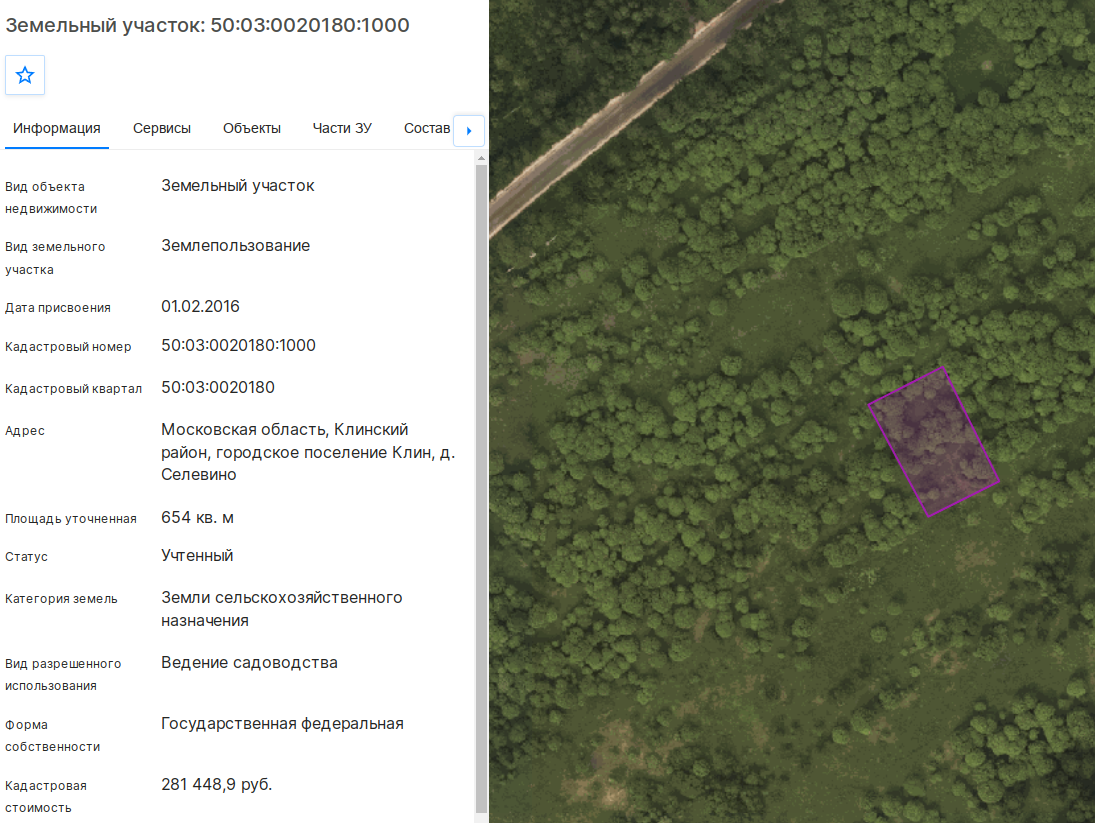The height and width of the screenshot is (823, 1095).
Task: Select cadastral quarter value 50:03:0020180
Action: (218, 387)
